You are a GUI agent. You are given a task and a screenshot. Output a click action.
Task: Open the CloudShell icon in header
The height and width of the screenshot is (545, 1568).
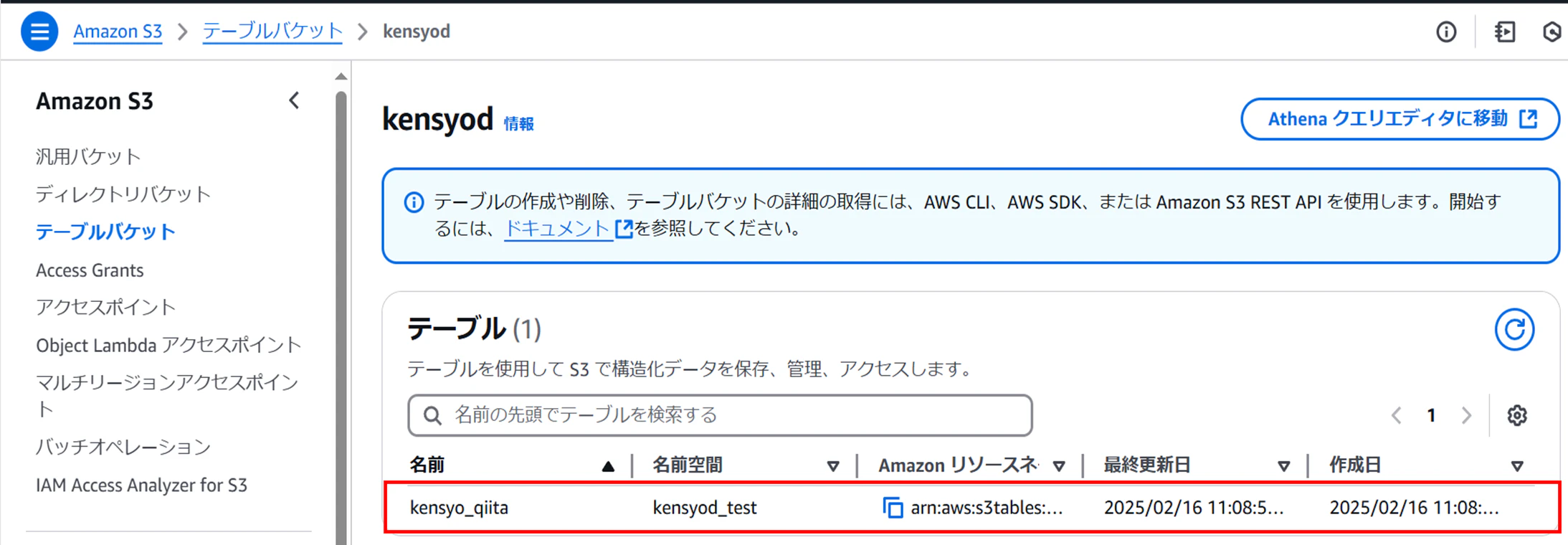click(x=1505, y=32)
